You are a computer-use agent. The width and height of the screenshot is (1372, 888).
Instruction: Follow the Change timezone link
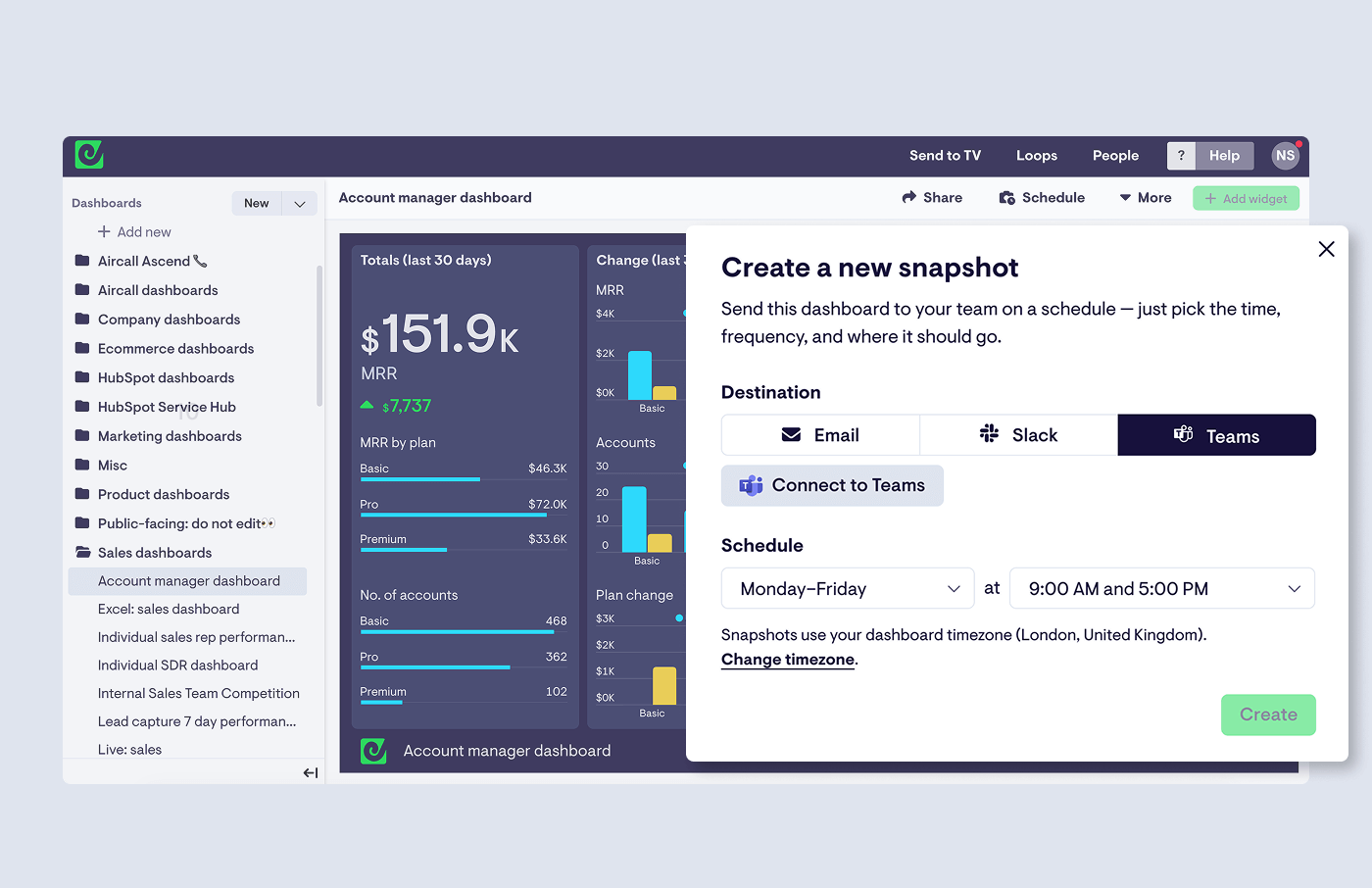(x=788, y=660)
